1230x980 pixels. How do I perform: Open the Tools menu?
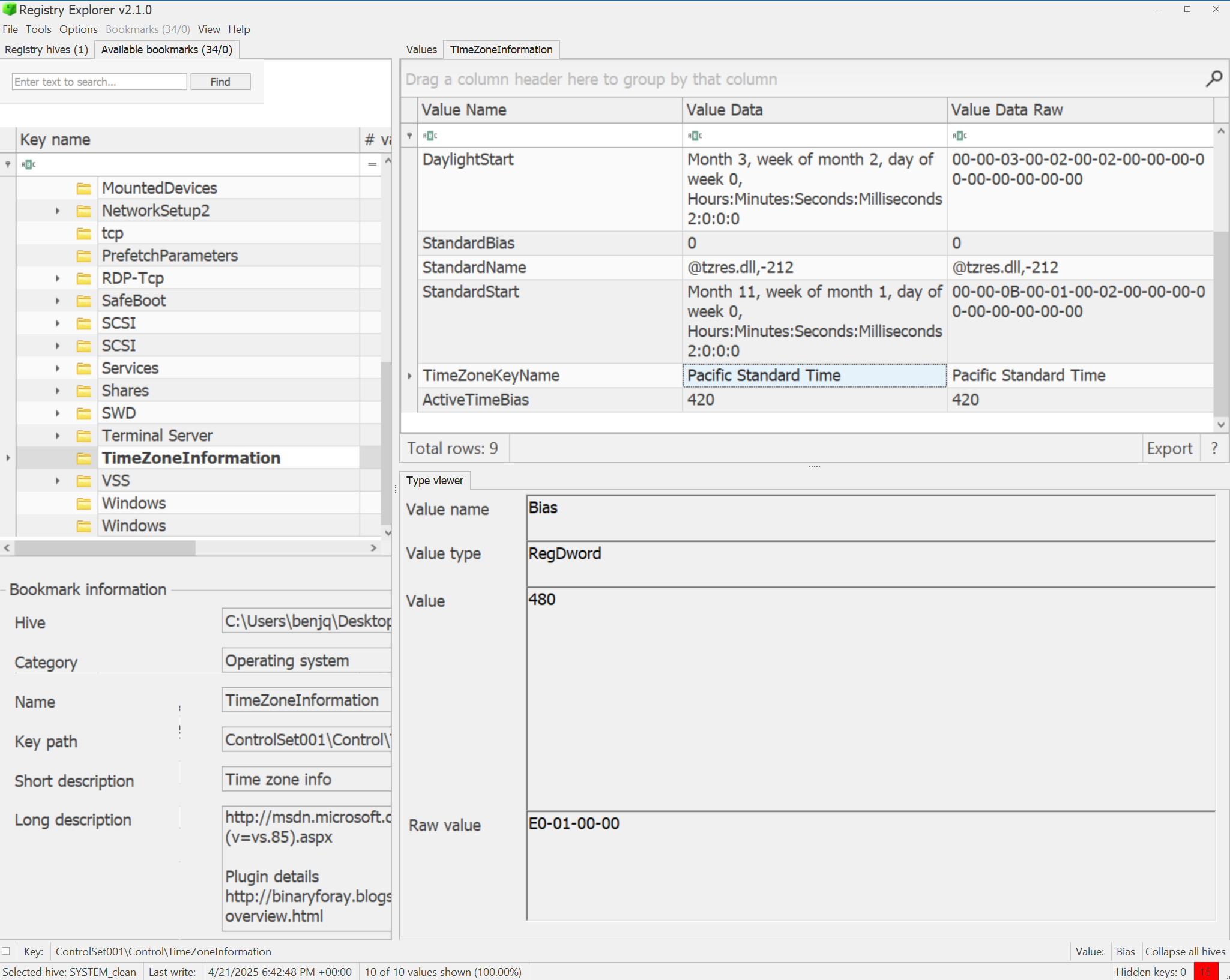coord(38,29)
